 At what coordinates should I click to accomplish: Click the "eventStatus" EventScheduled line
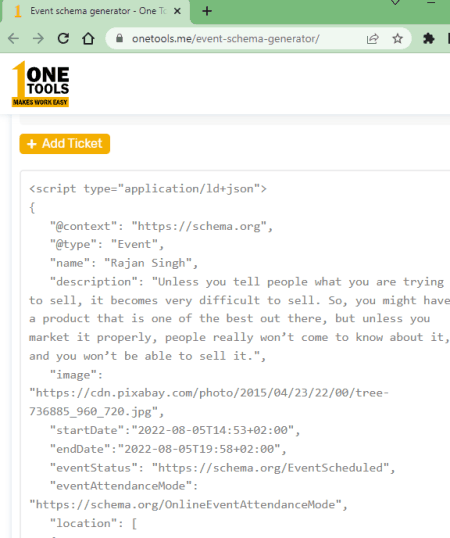(x=223, y=468)
